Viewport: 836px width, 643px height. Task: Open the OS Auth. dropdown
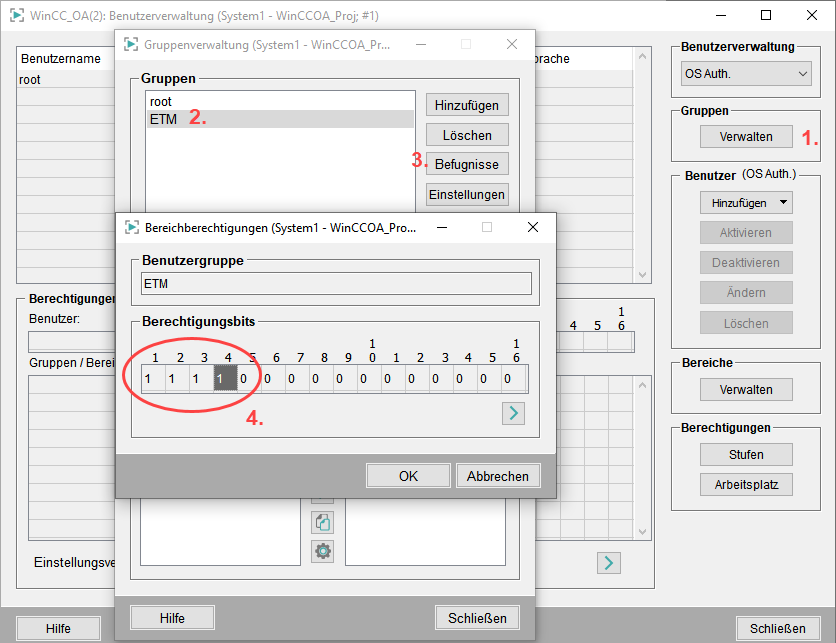coord(746,74)
